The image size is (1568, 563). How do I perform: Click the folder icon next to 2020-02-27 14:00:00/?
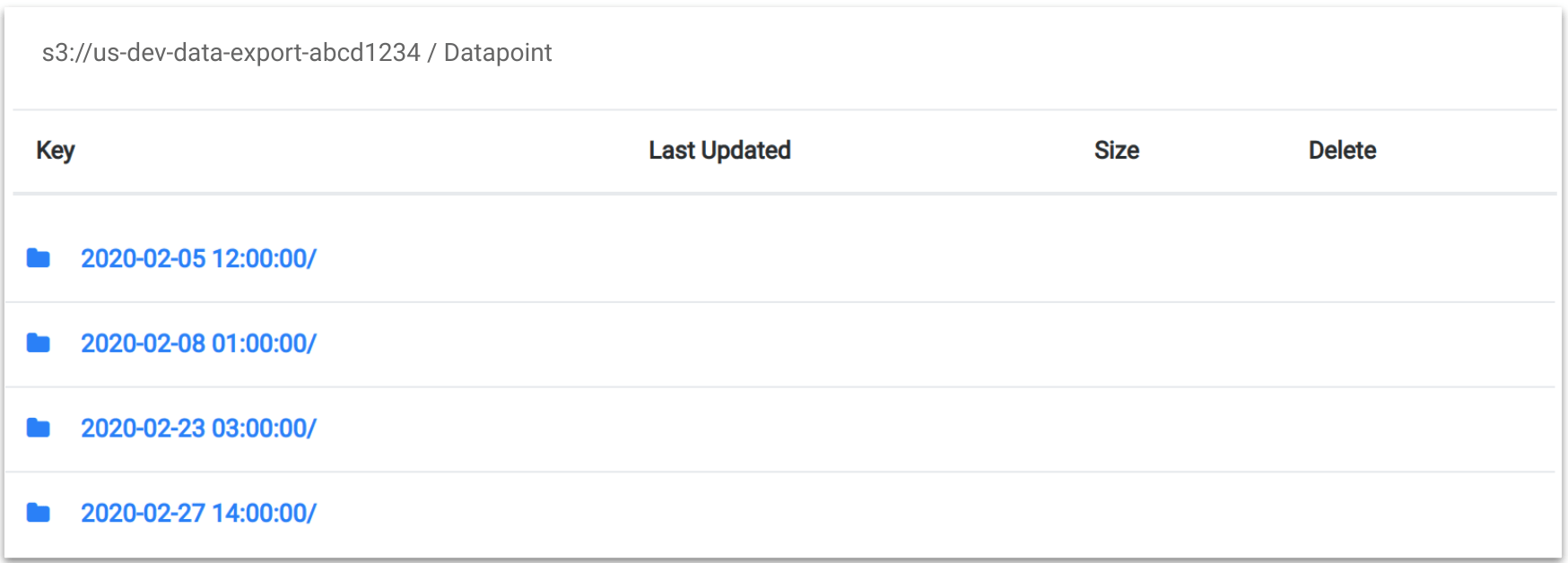click(x=38, y=512)
